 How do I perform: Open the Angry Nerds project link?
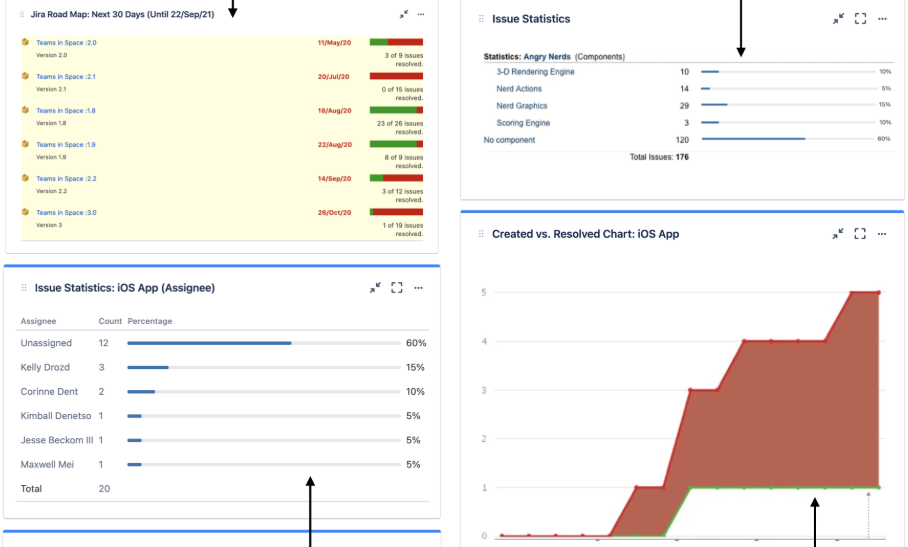click(547, 57)
